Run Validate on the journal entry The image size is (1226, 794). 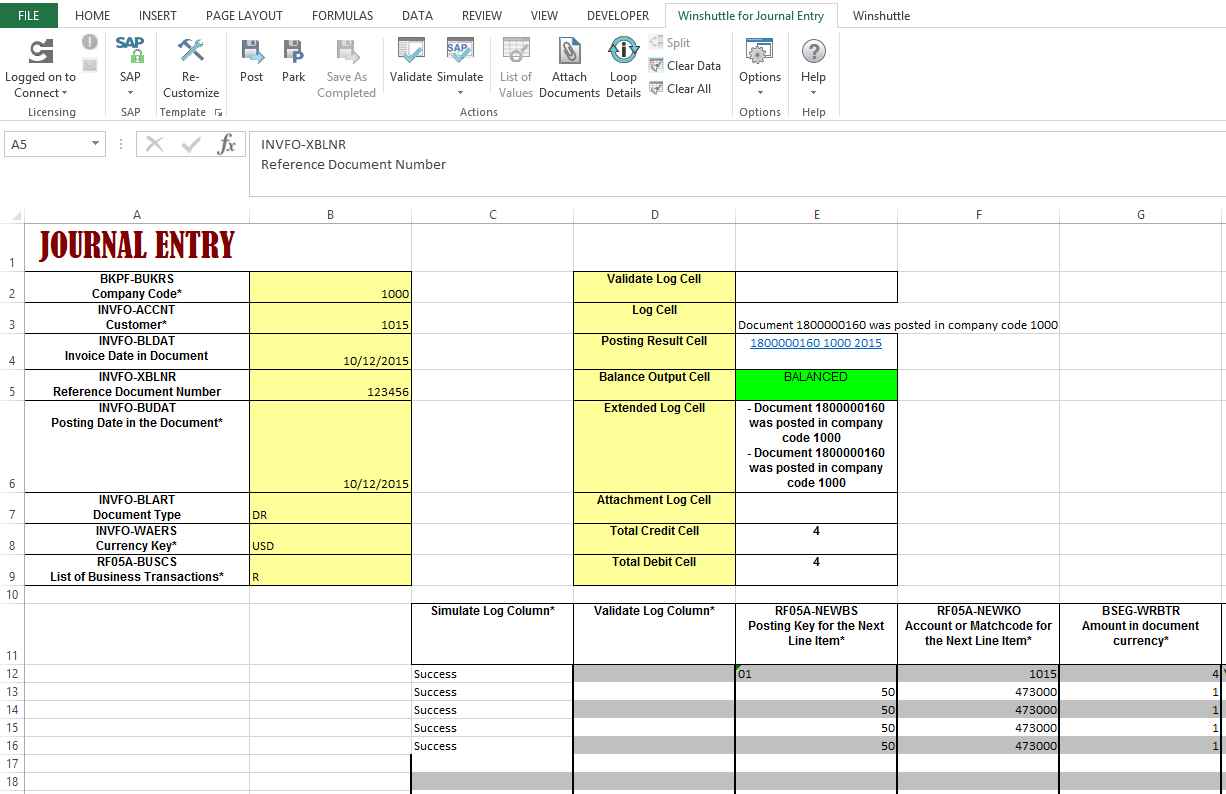pyautogui.click(x=411, y=61)
